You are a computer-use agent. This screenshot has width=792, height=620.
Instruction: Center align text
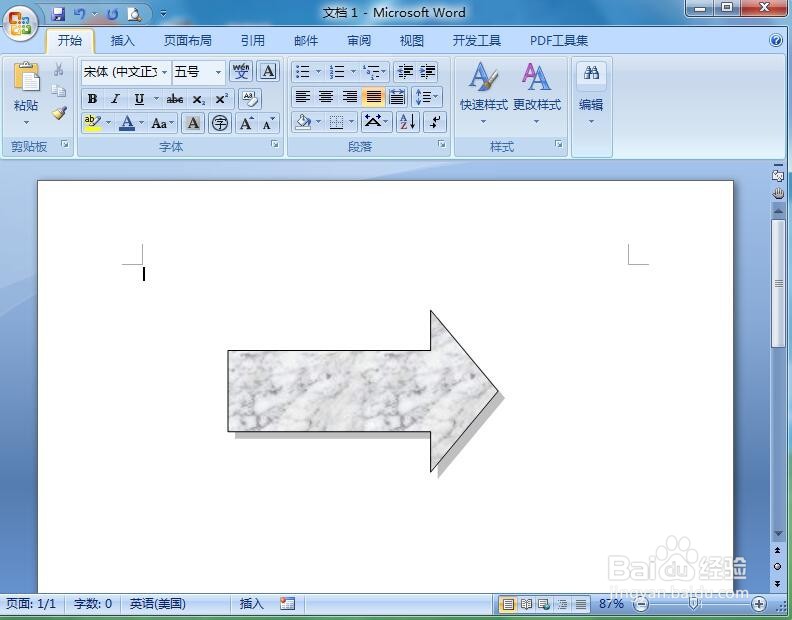[326, 97]
